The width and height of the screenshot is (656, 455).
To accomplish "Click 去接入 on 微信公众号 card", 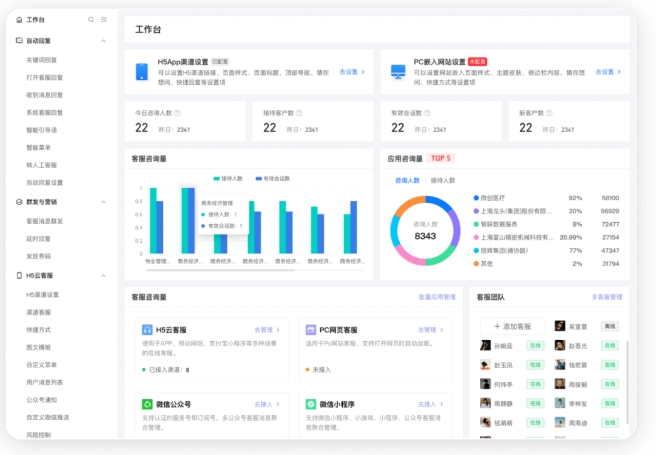I will tap(264, 404).
